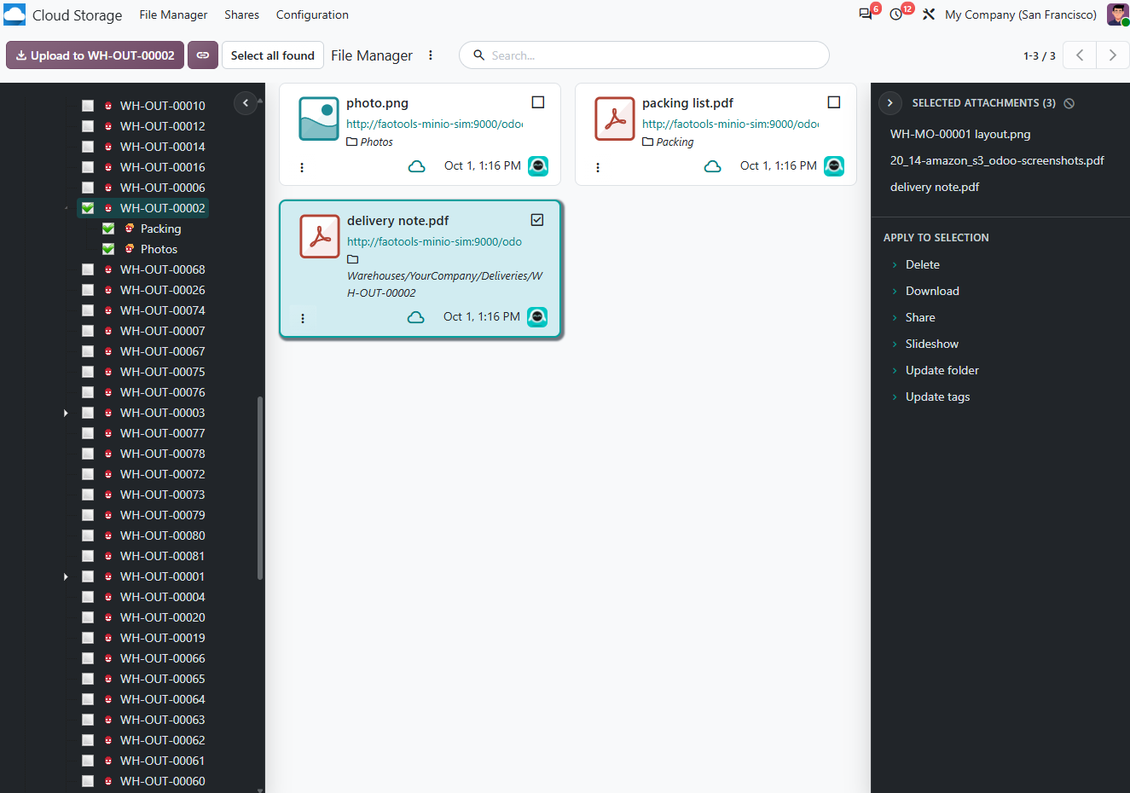Viewport: 1130px width, 793px height.
Task: Click the Cloud Storage app logo icon
Action: point(14,14)
